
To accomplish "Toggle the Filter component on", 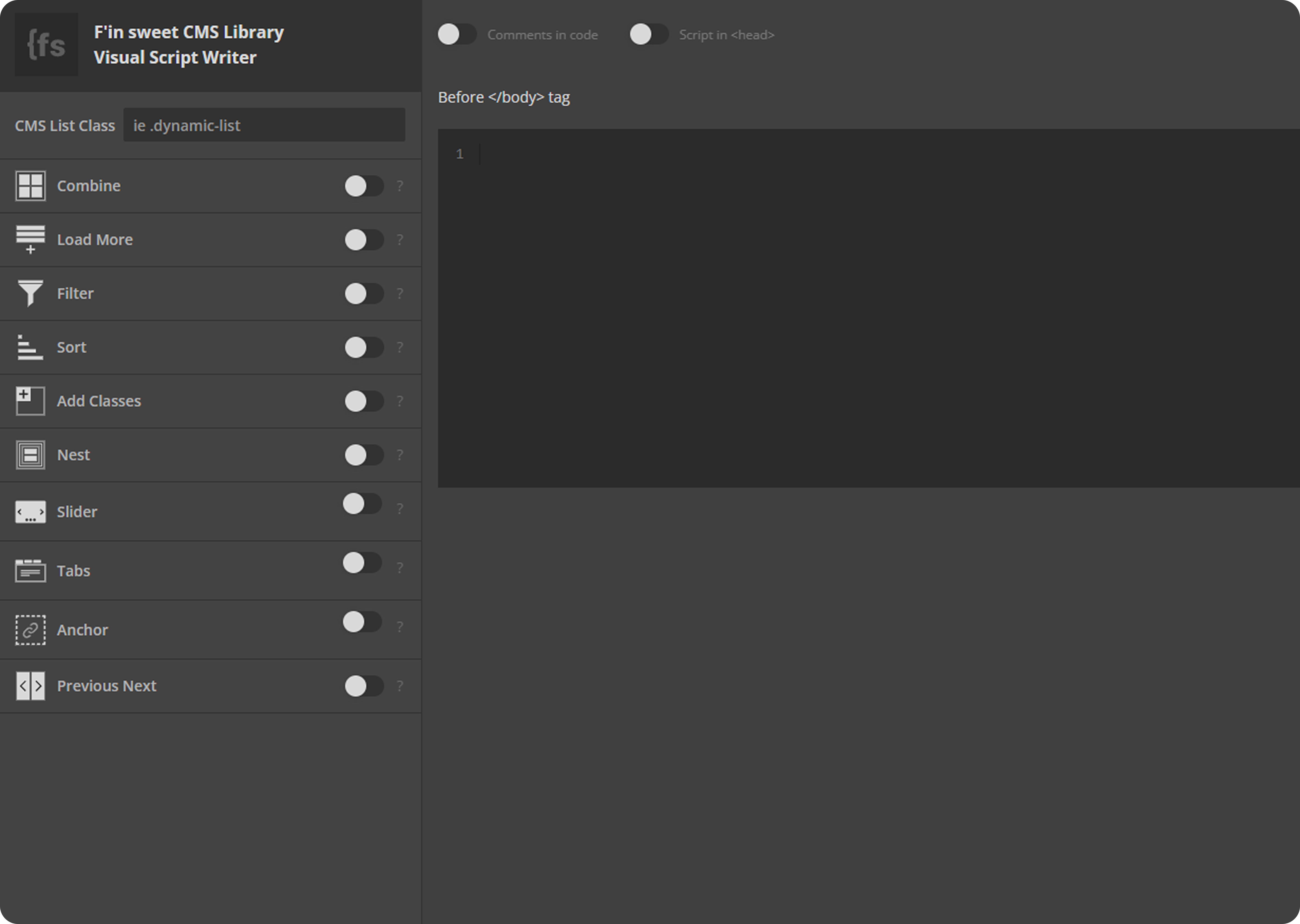I will 364,293.
